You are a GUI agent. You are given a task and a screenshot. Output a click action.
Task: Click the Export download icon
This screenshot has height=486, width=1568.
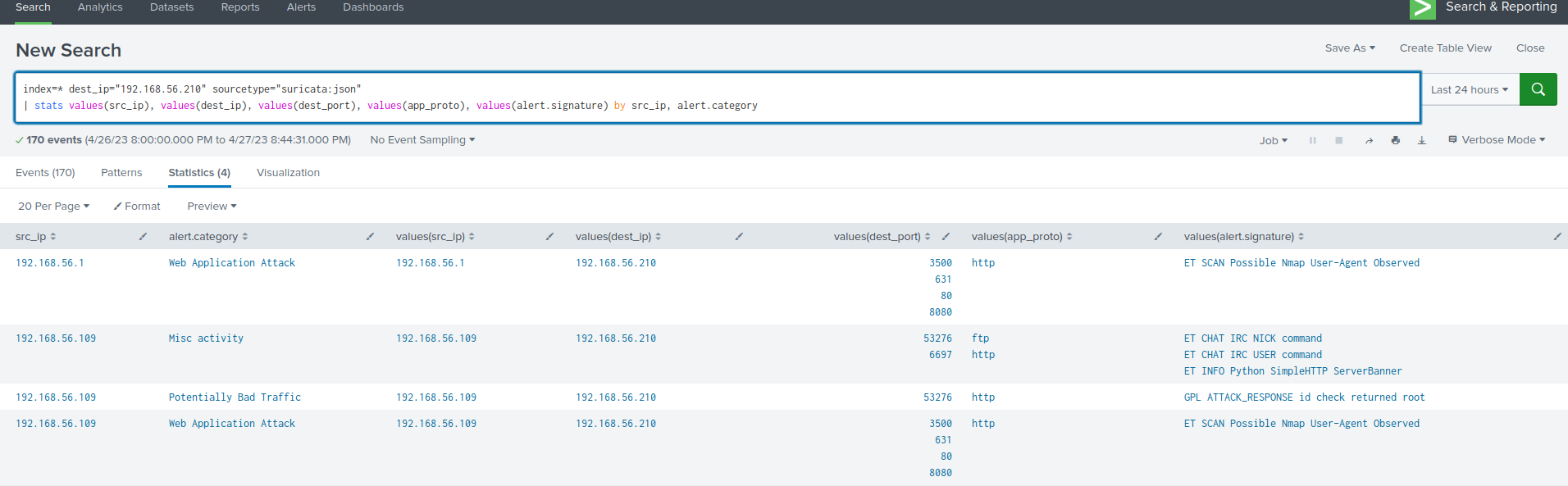[1421, 141]
